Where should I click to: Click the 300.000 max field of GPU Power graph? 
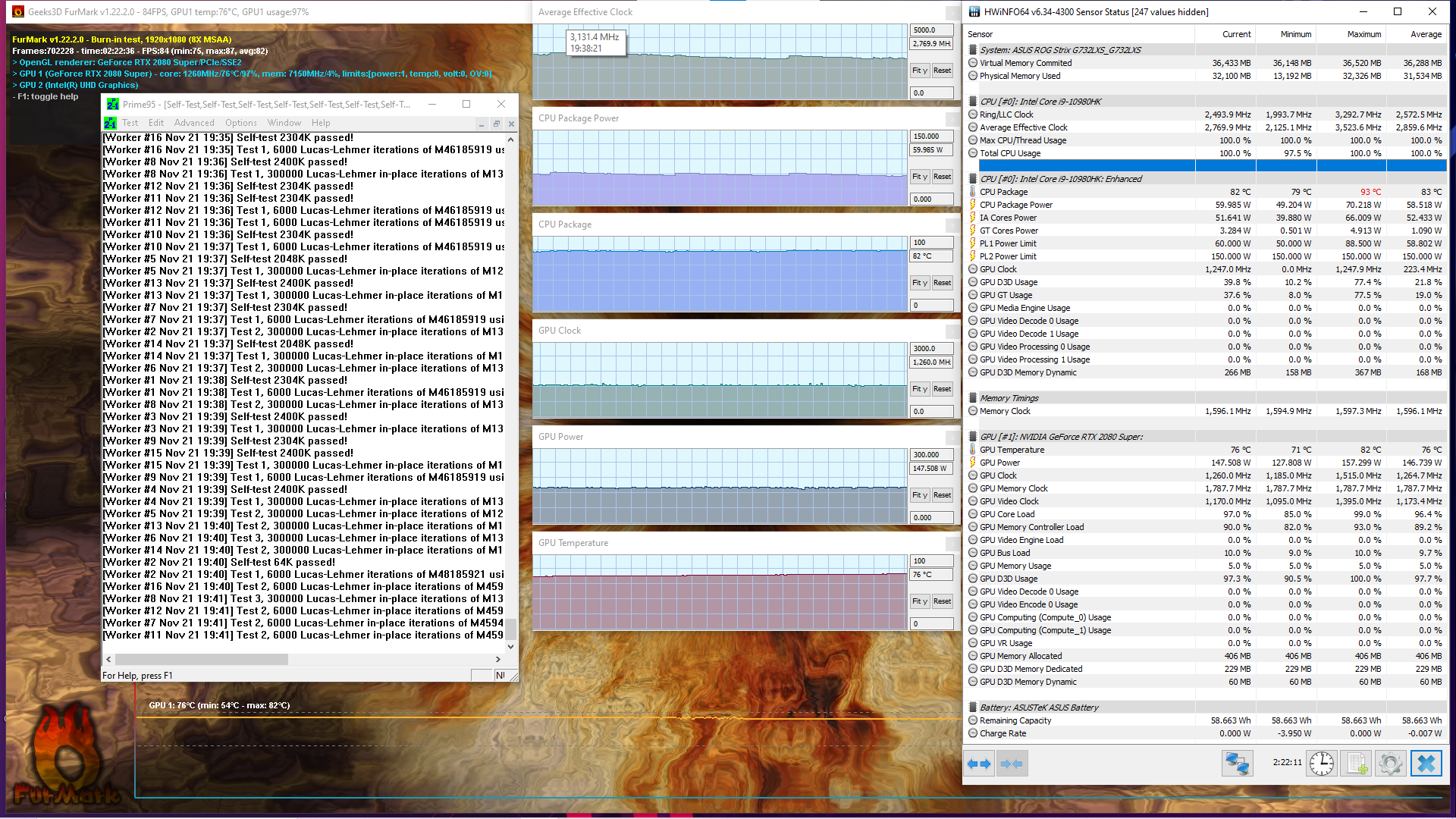[x=931, y=455]
